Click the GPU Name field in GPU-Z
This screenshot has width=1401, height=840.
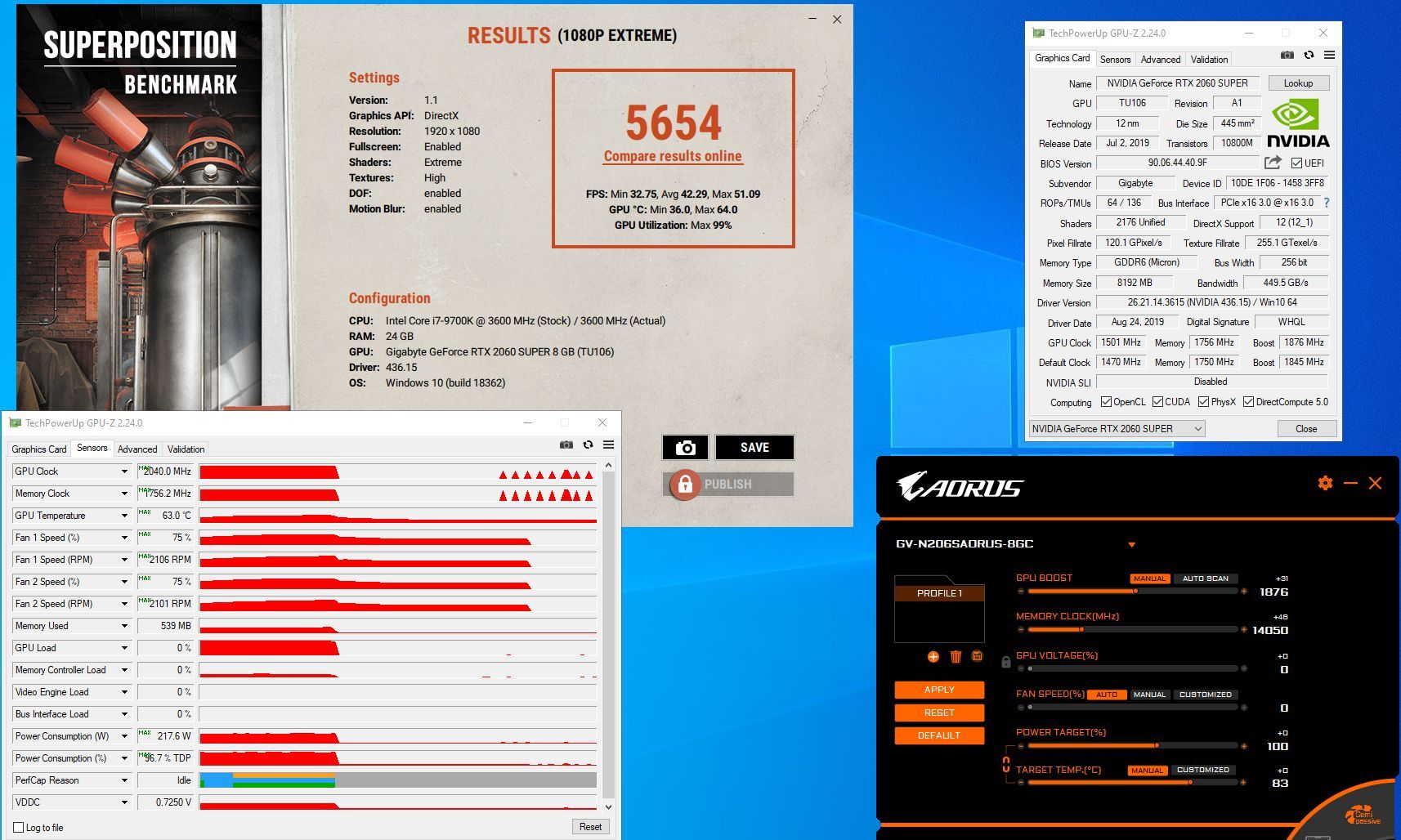click(x=1177, y=83)
